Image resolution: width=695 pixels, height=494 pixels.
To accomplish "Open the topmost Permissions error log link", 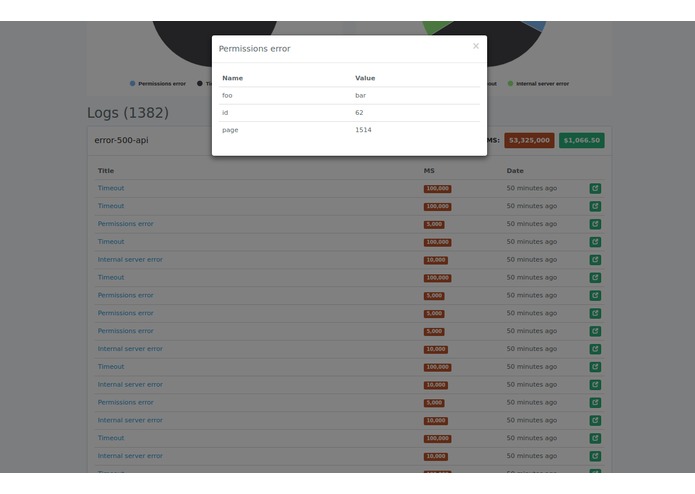I will click(125, 224).
